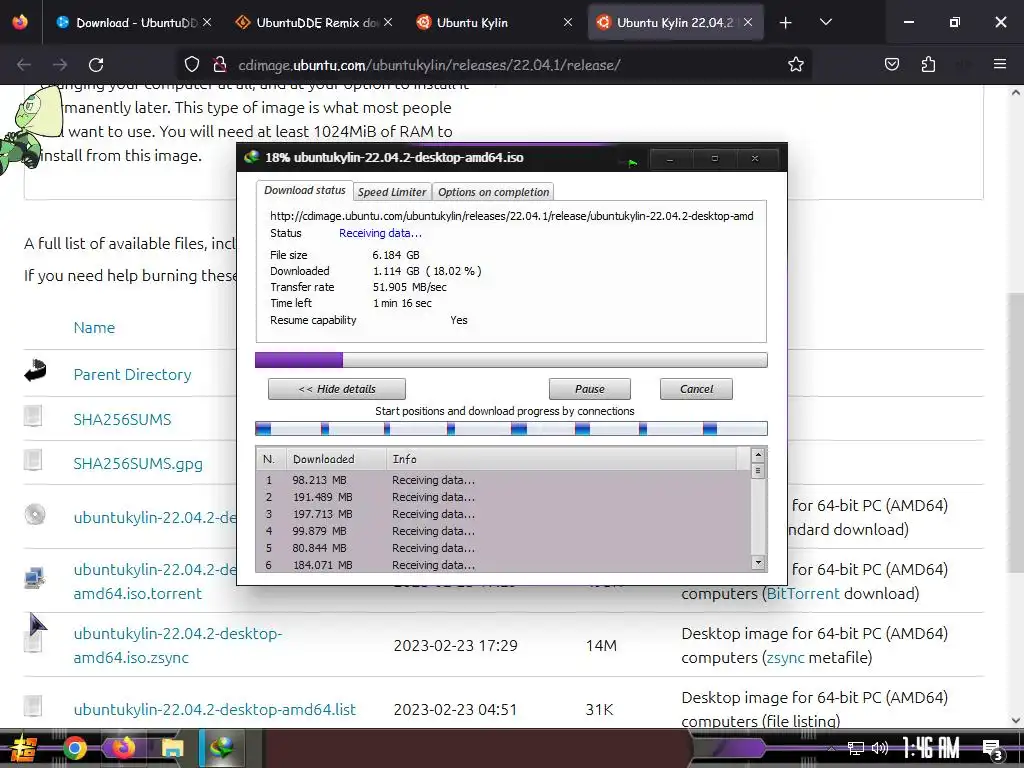
Task: Open the Windows Start button
Action: click(24, 748)
